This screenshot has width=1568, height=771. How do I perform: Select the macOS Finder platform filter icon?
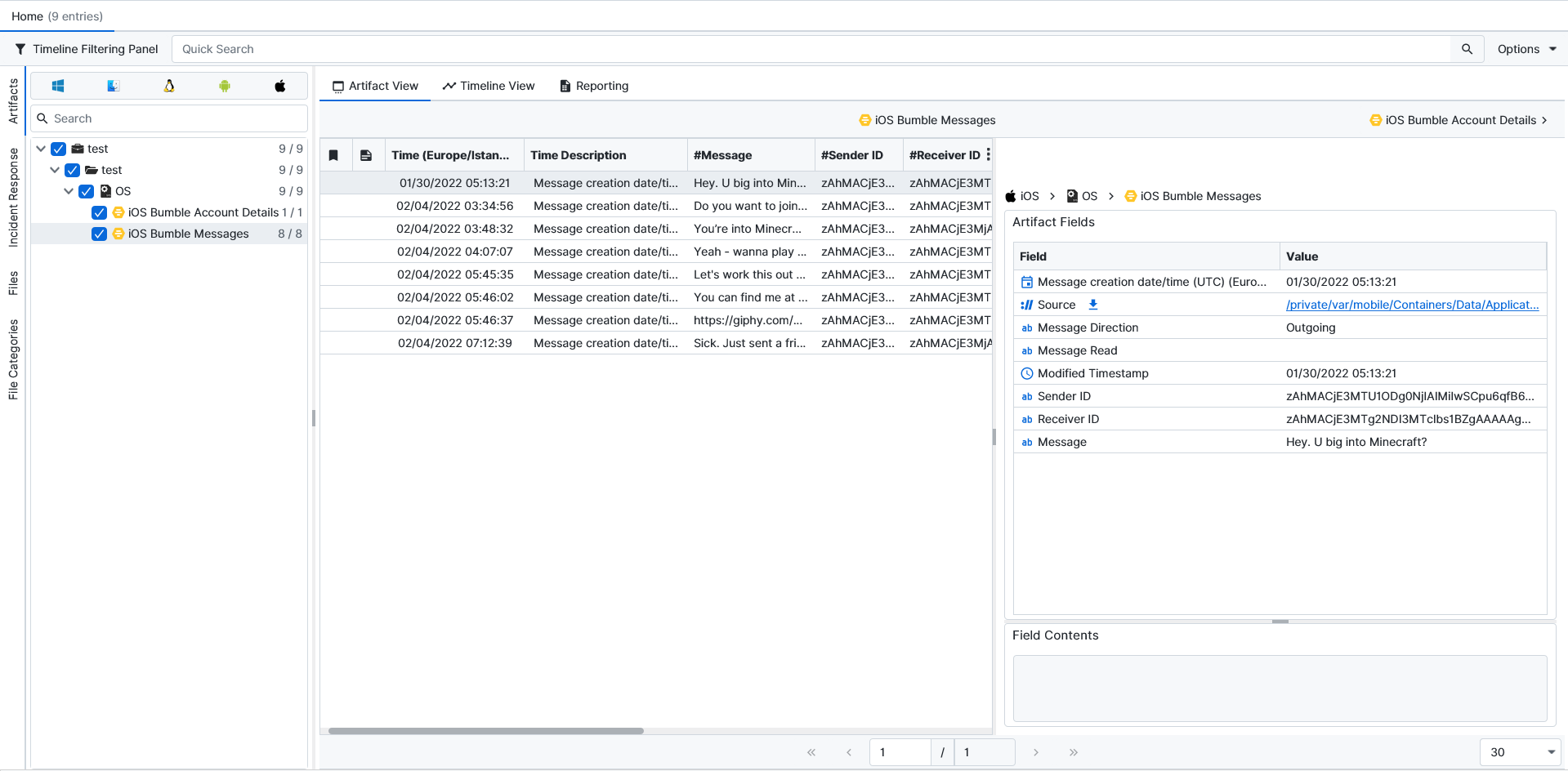[x=114, y=86]
